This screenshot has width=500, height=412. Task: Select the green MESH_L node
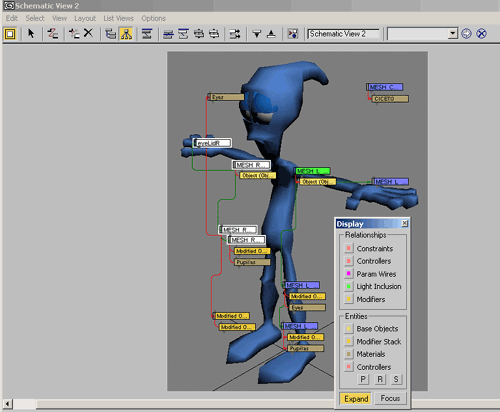pyautogui.click(x=312, y=171)
